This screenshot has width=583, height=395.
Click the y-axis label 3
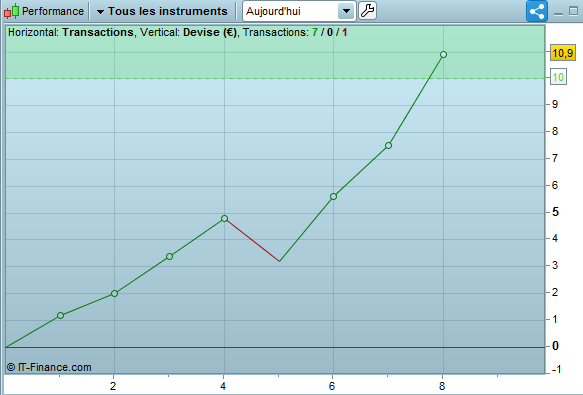(555, 266)
